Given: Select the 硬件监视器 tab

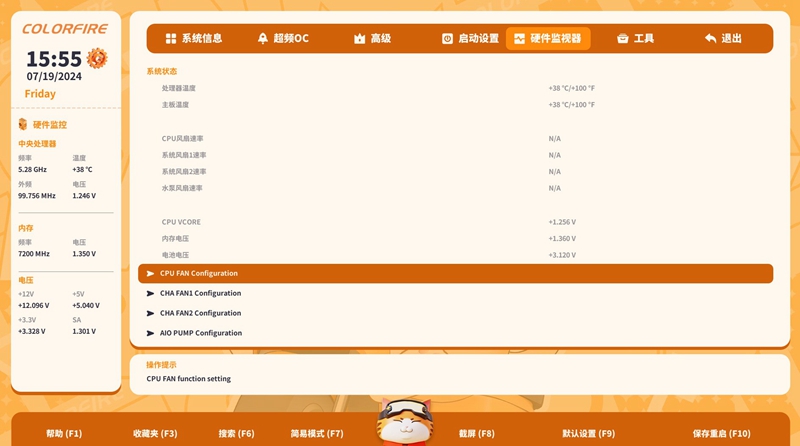Looking at the screenshot, I should tap(547, 39).
